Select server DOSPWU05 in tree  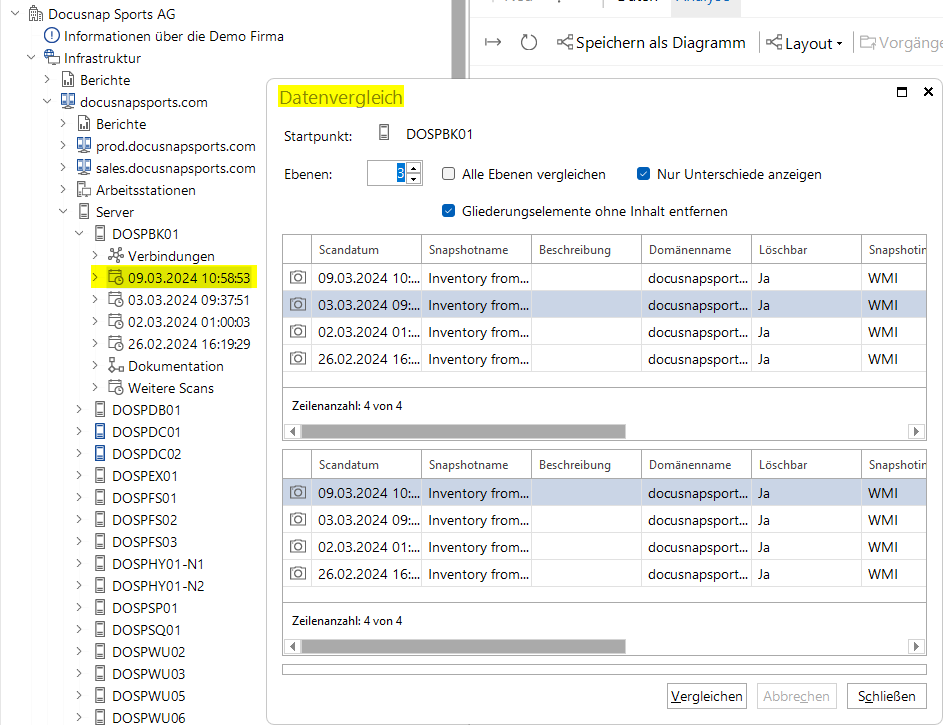pos(149,696)
